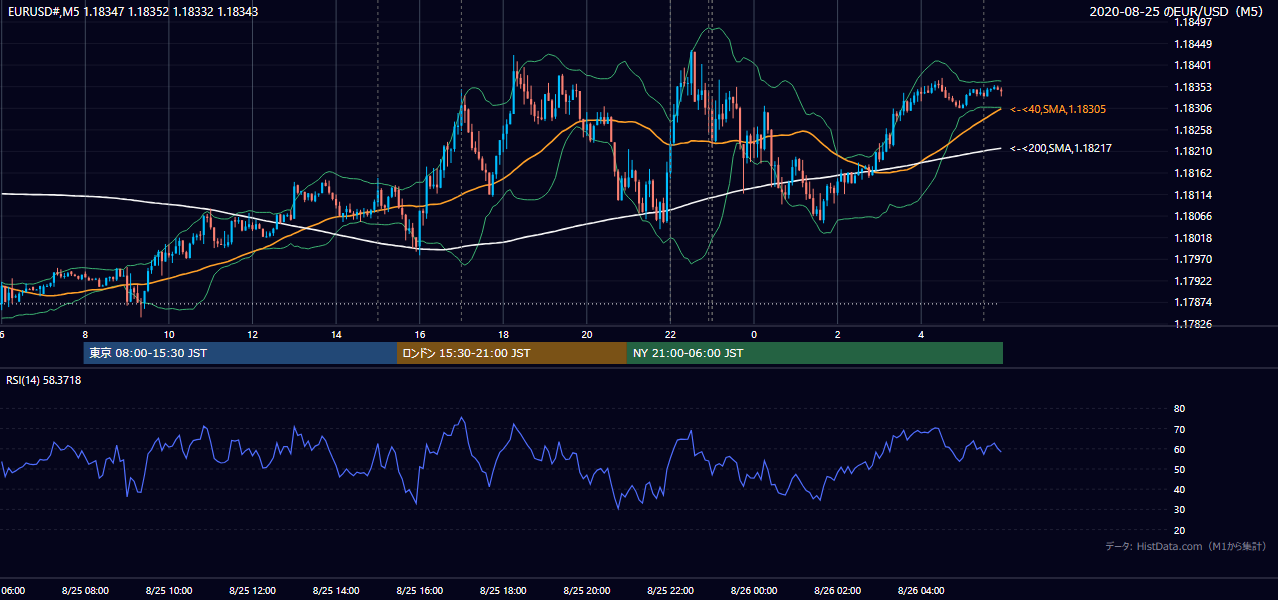Click price level 1.18018 on the axis
Viewport: 1278px width, 600px height.
[x=1193, y=238]
